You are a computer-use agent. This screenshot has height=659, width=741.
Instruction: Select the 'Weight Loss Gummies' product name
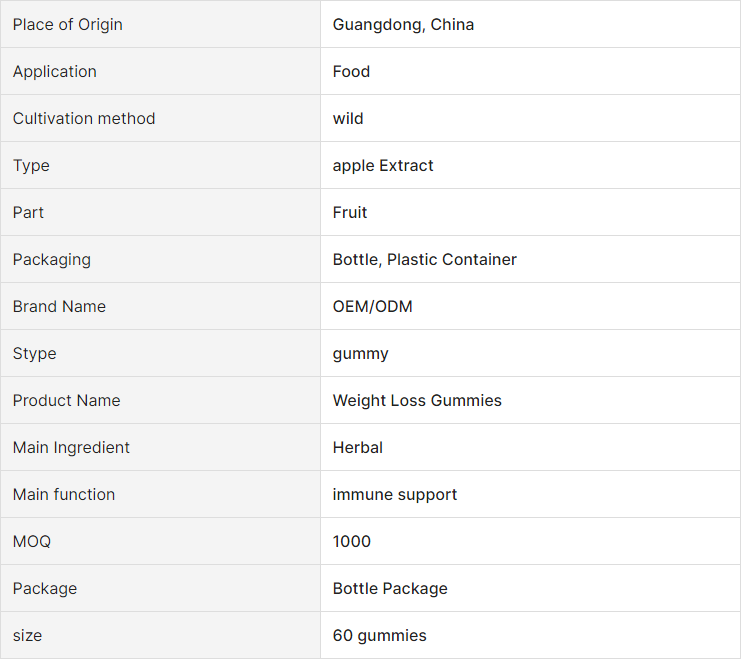tap(417, 400)
